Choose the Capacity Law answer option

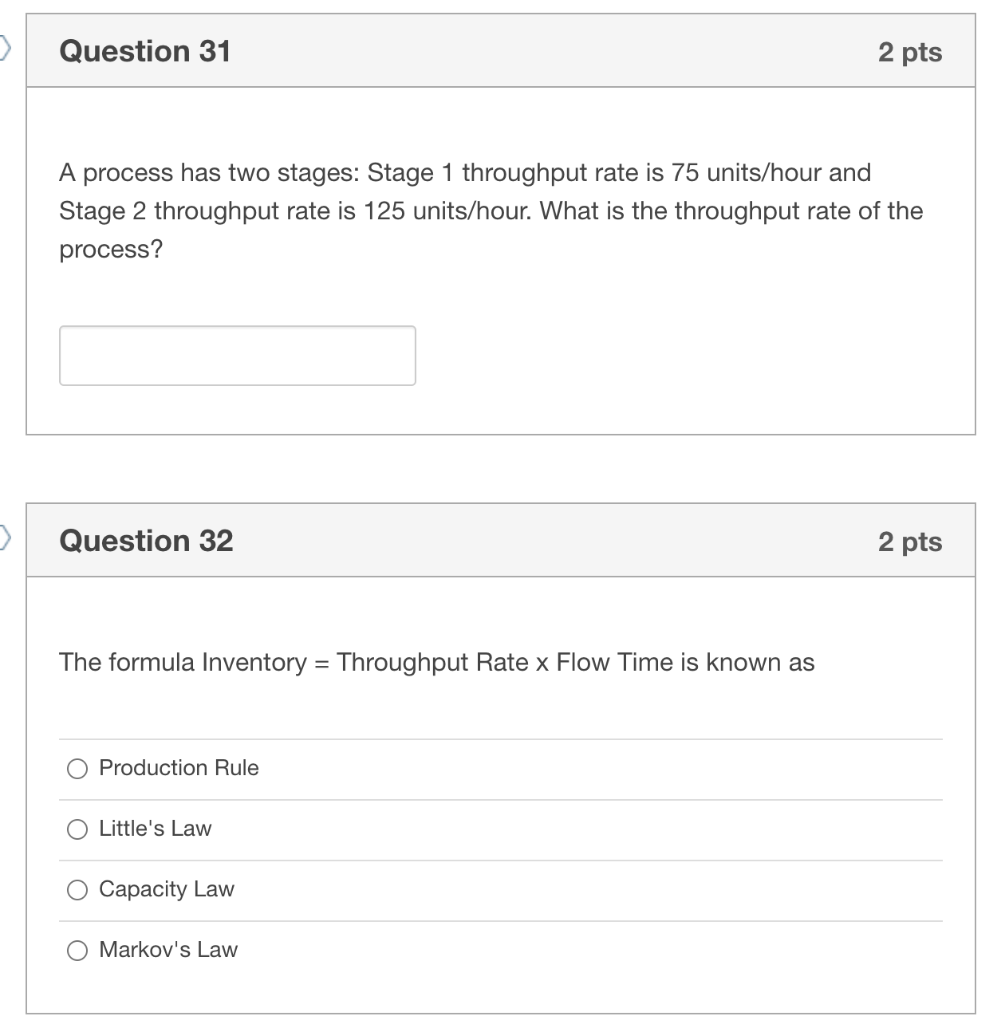(x=77, y=888)
